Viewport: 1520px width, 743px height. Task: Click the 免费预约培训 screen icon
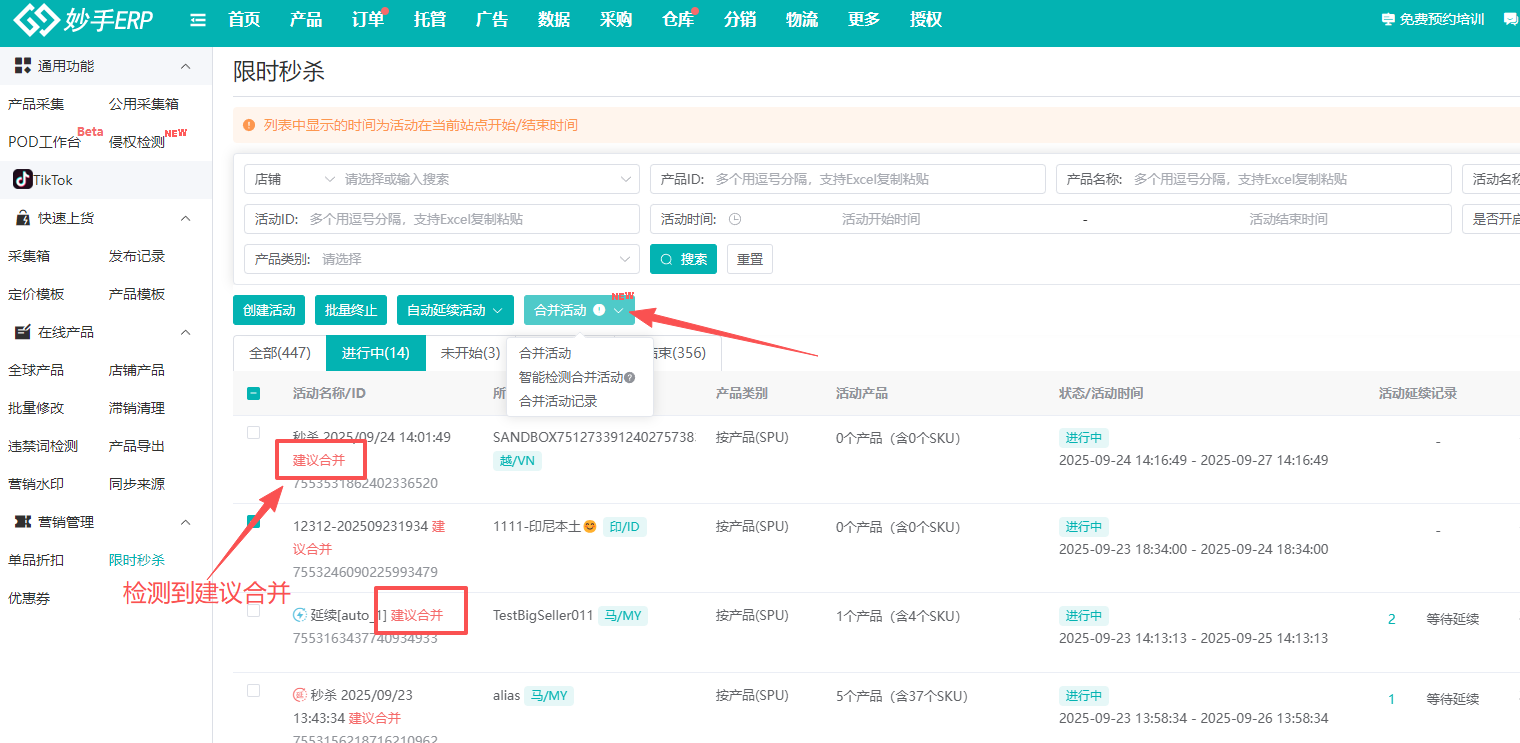click(1387, 20)
